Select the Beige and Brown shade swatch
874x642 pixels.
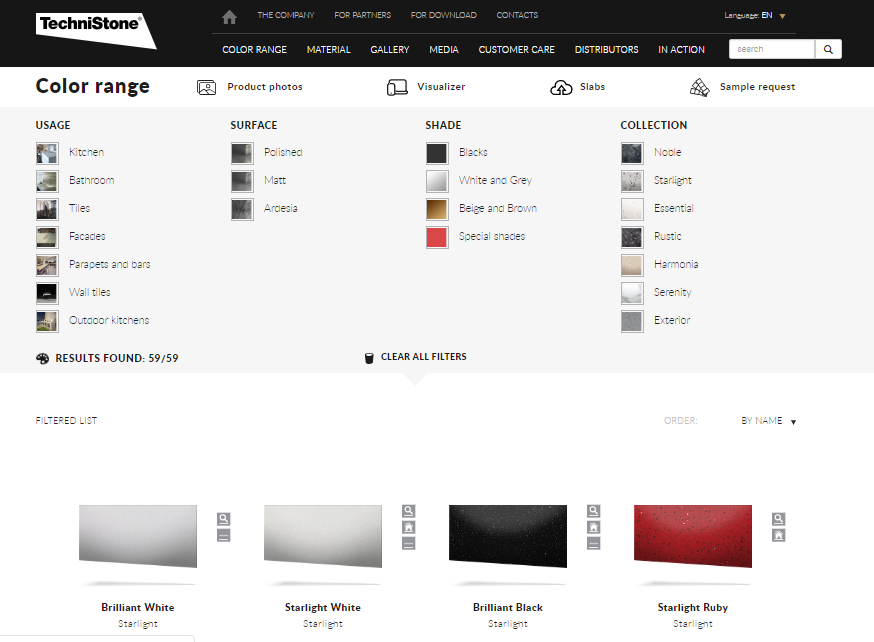pyautogui.click(x=437, y=209)
